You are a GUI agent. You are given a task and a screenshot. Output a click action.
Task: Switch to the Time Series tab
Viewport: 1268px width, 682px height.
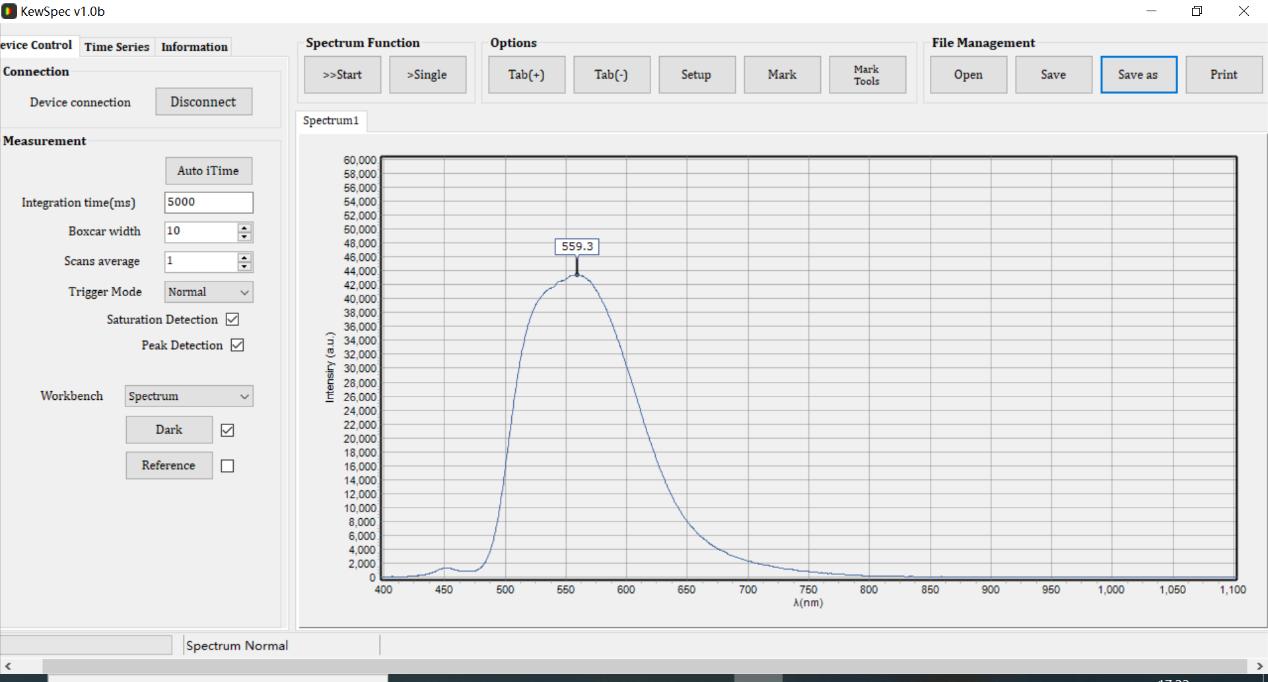(x=117, y=47)
